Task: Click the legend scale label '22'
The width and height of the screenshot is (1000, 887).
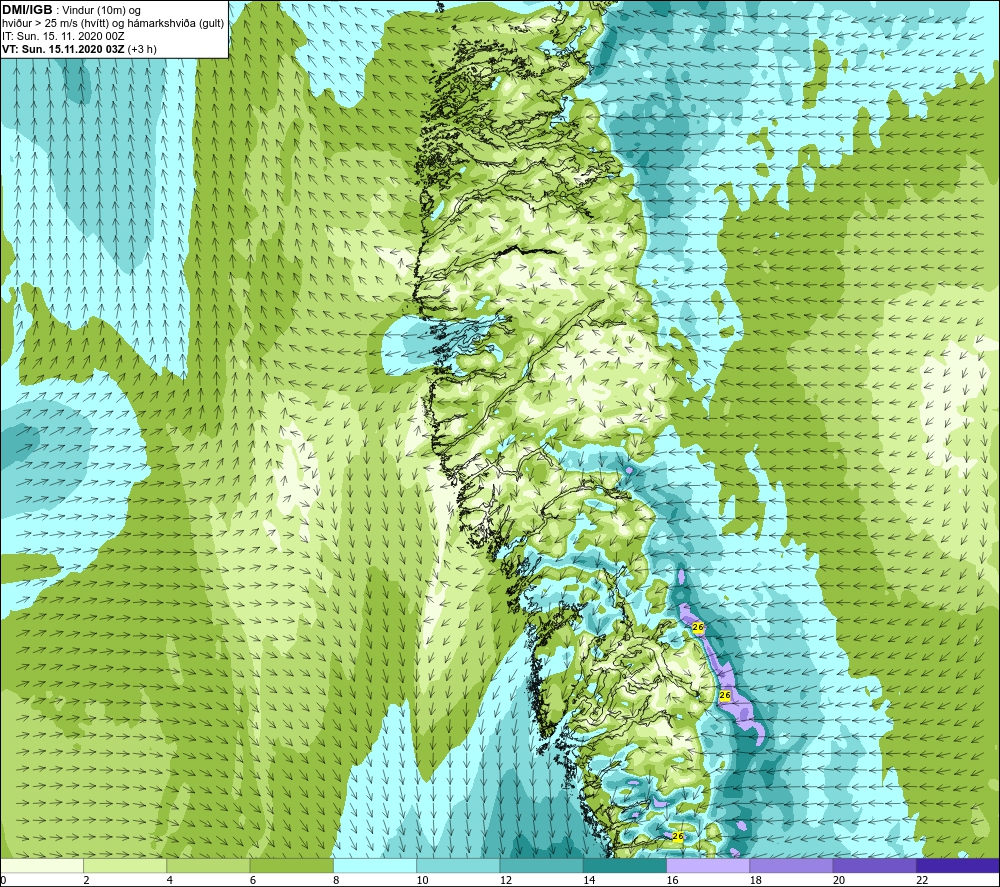Action: (x=923, y=880)
